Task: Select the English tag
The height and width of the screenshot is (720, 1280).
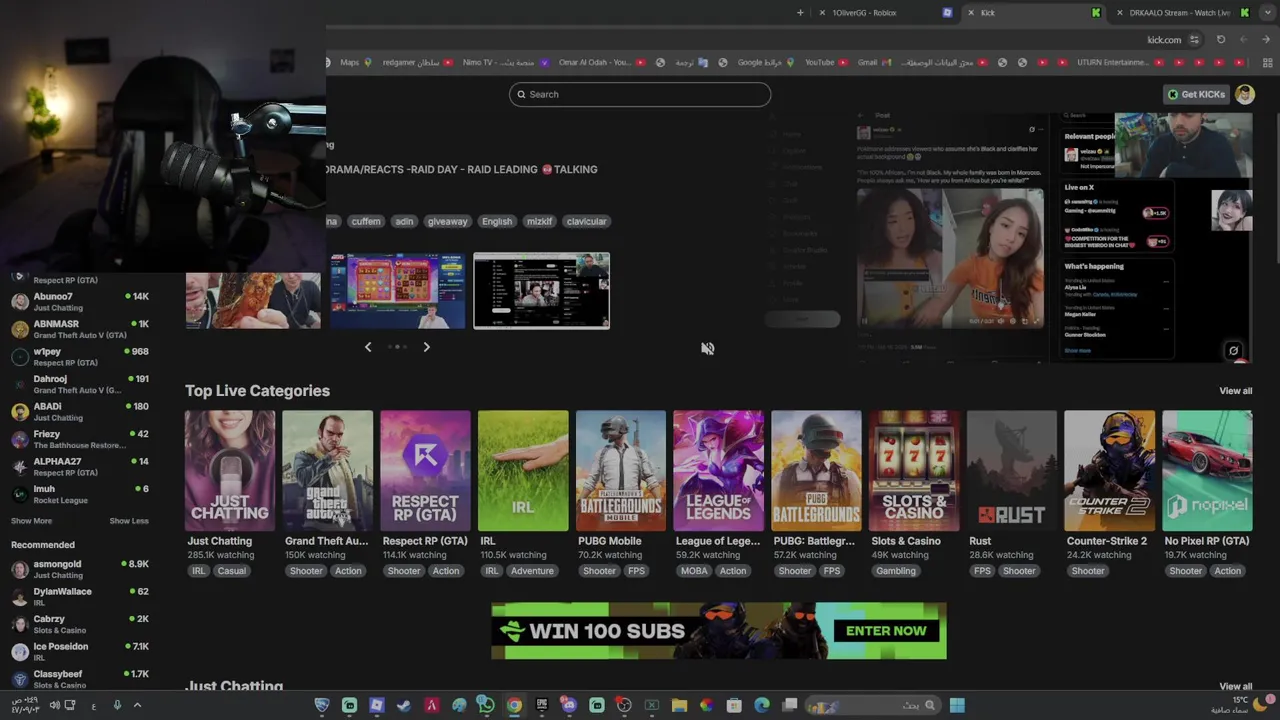Action: pyautogui.click(x=496, y=221)
